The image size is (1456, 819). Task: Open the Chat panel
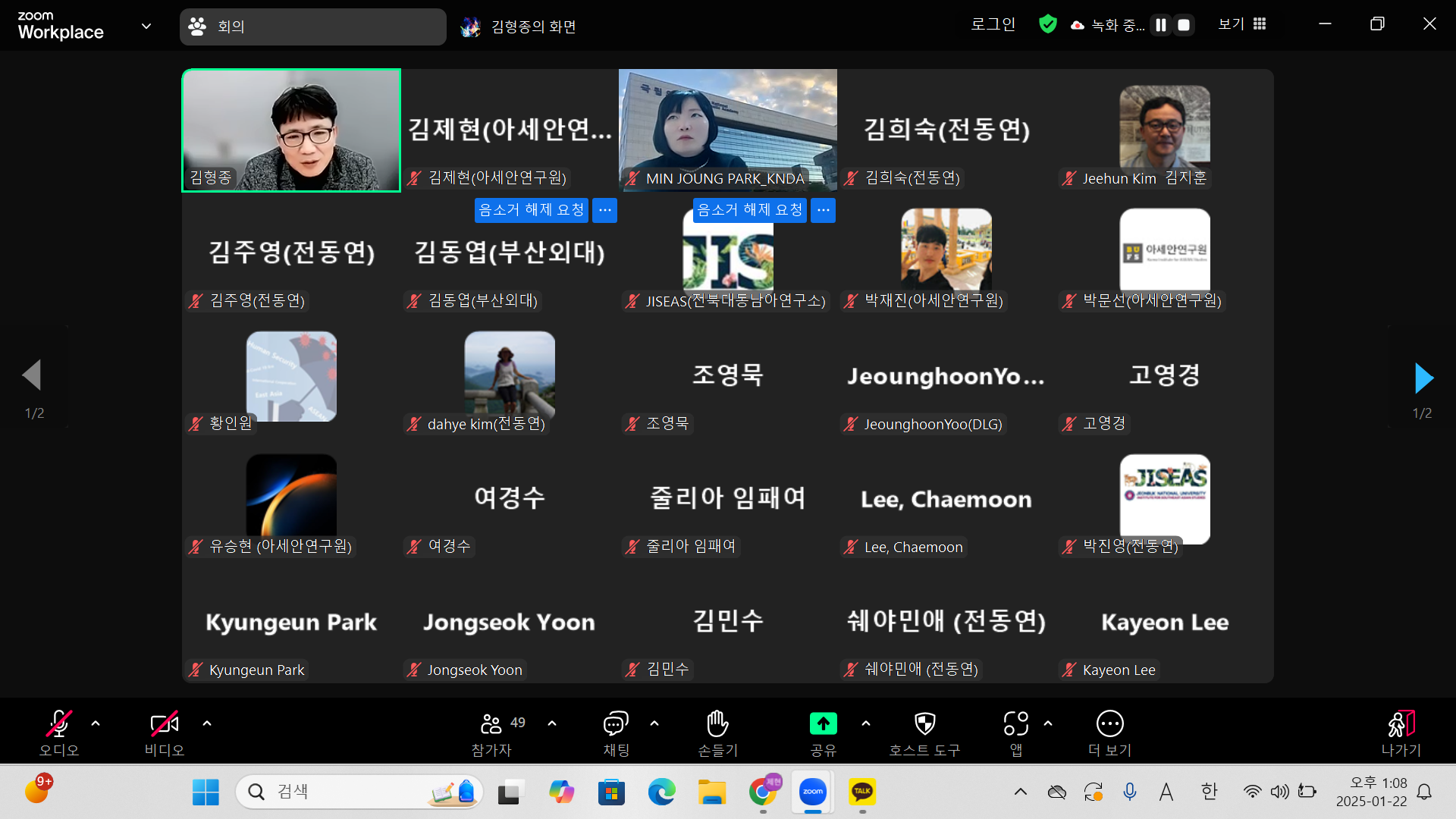pos(616,724)
